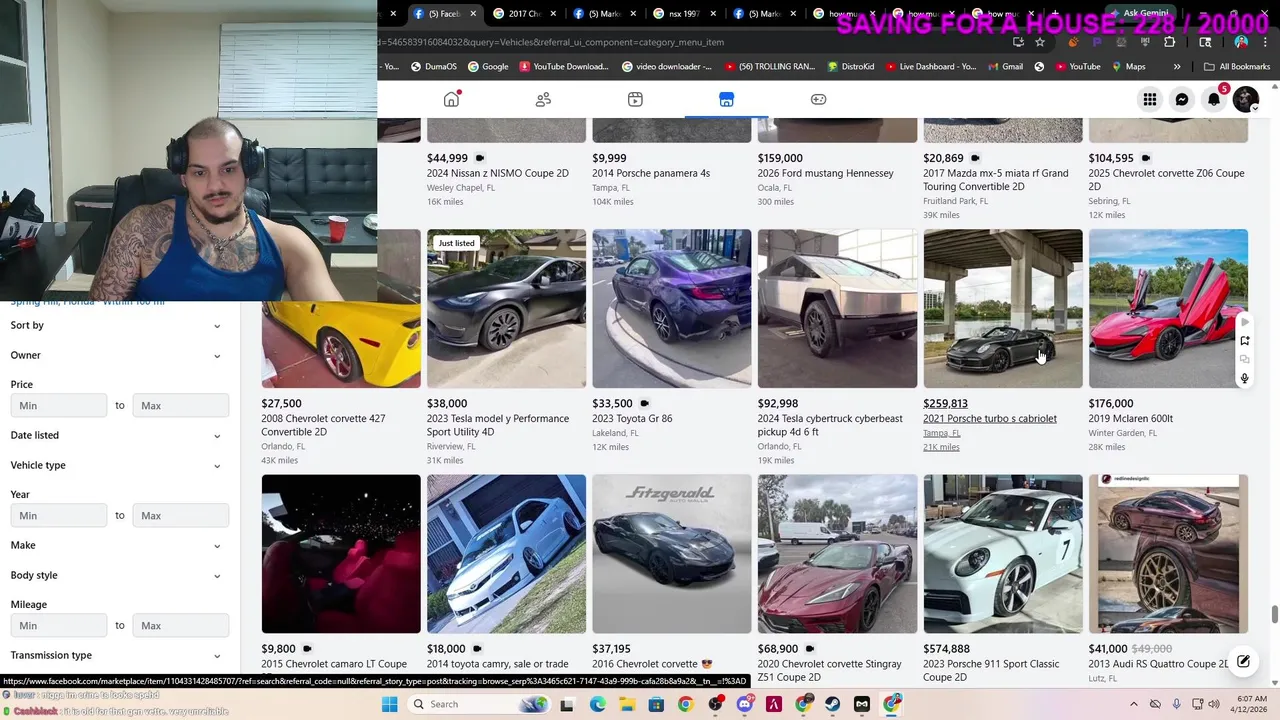Open red 2019 McLaren 600lt photo

[x=1168, y=309]
